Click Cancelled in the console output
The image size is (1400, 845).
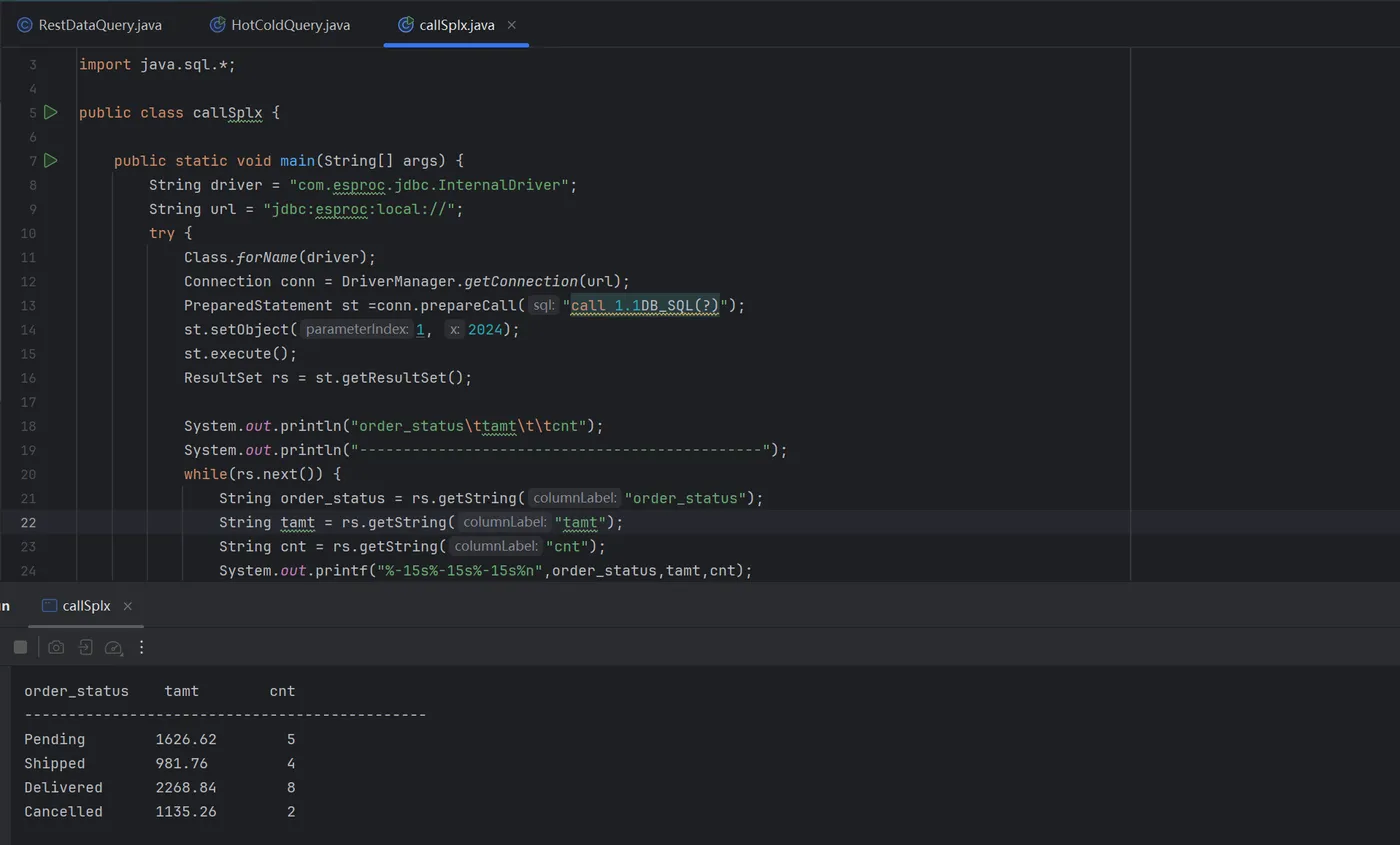[x=63, y=811]
